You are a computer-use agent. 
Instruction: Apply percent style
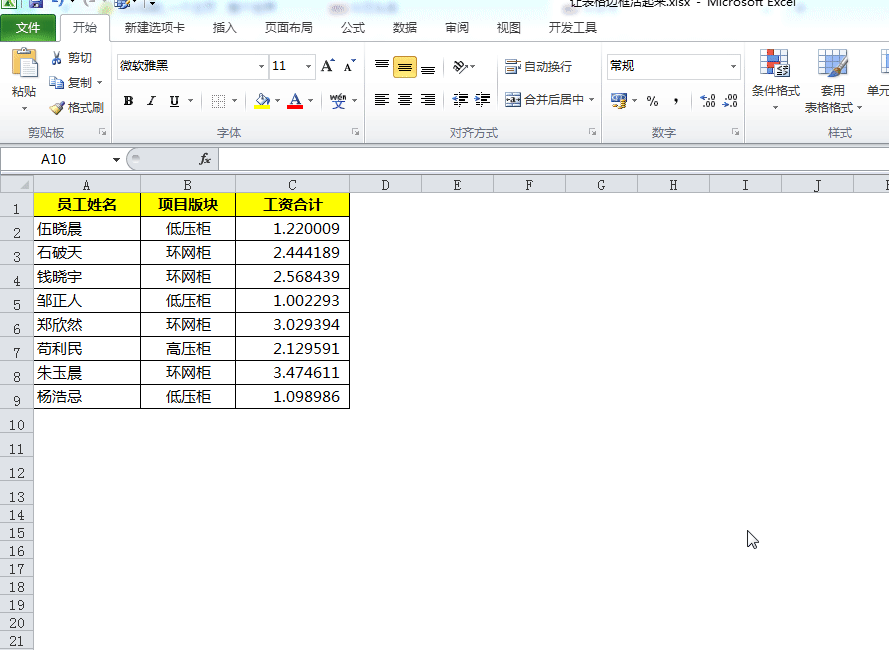click(x=653, y=101)
